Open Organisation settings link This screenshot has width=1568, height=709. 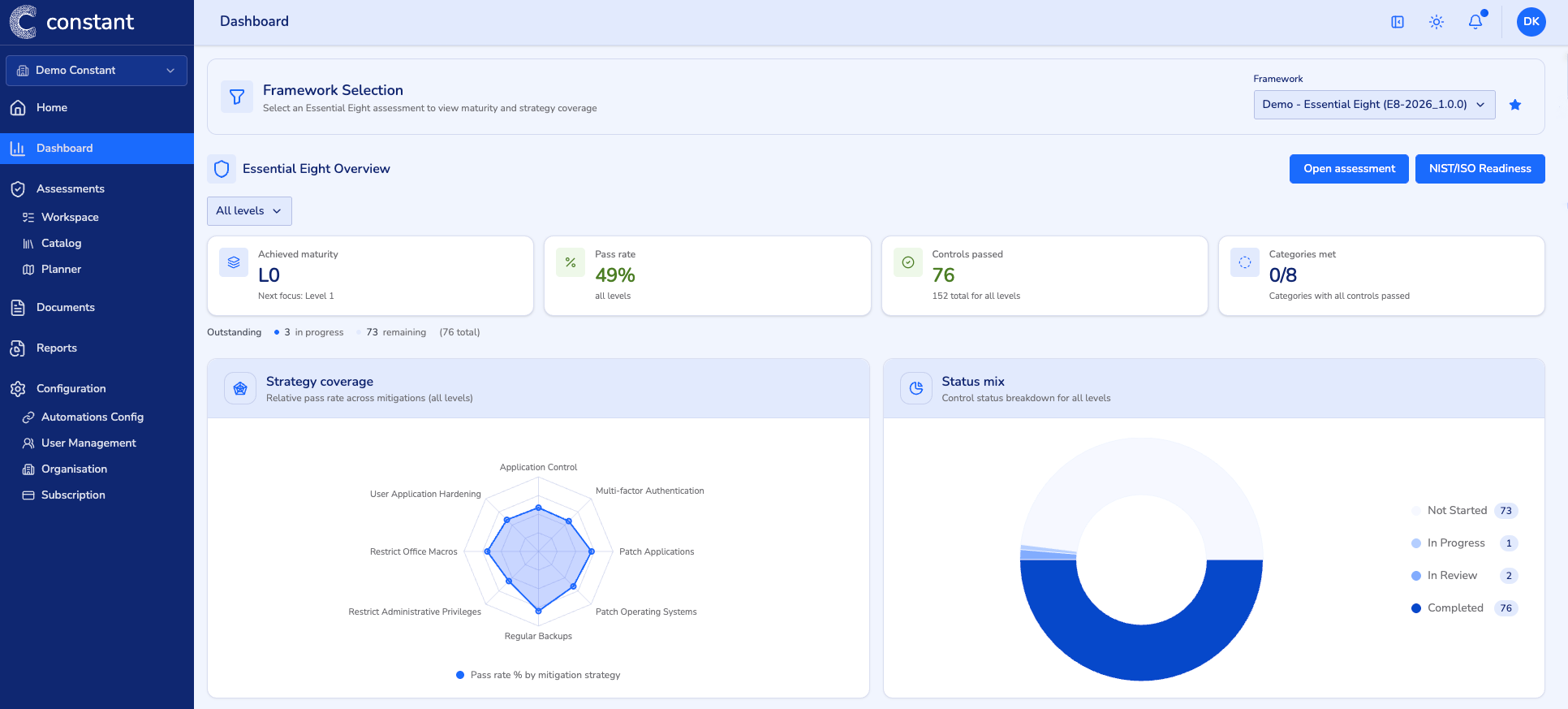(x=74, y=469)
